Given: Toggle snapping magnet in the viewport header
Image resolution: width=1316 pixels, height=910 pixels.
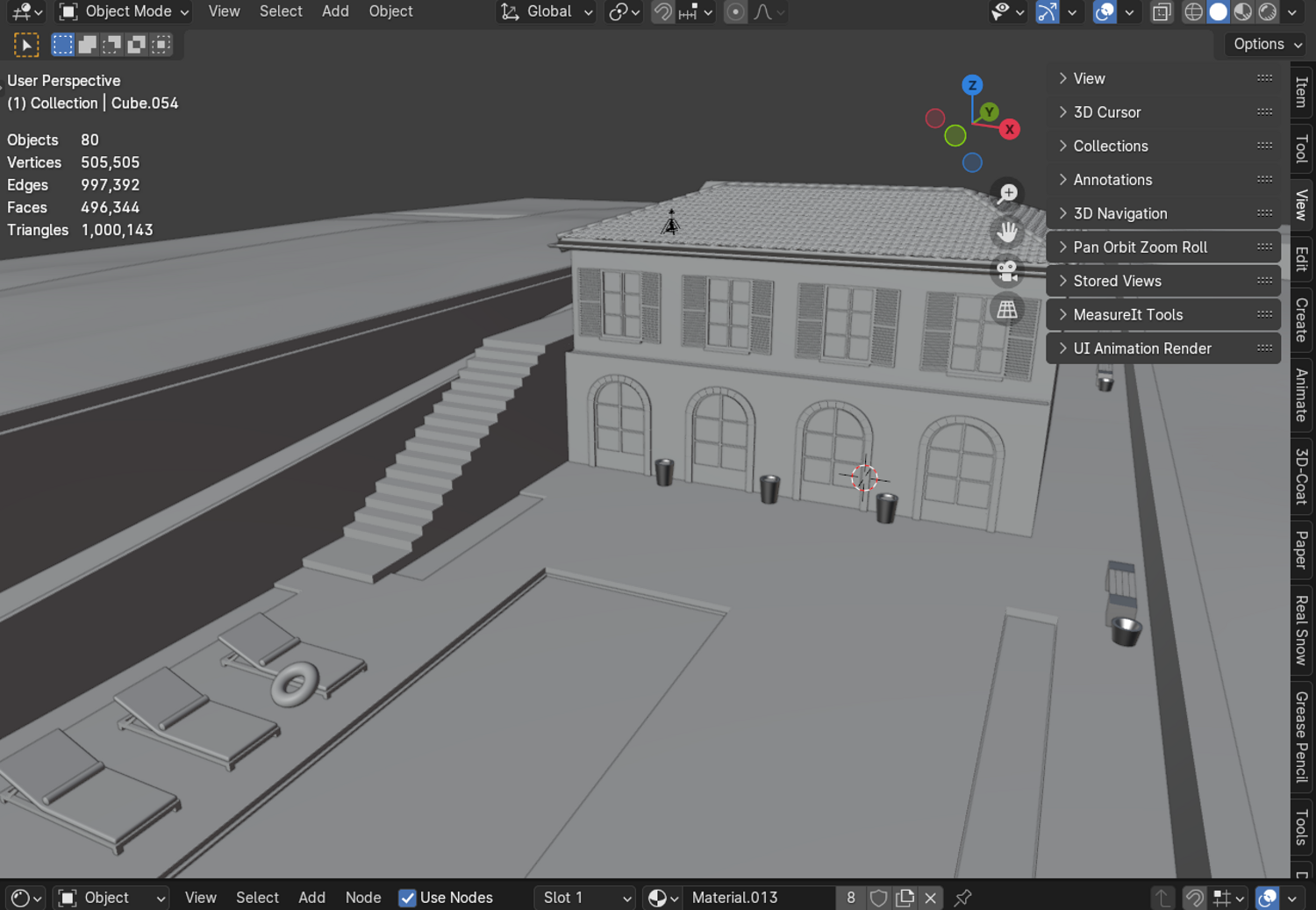Looking at the screenshot, I should click(x=663, y=11).
